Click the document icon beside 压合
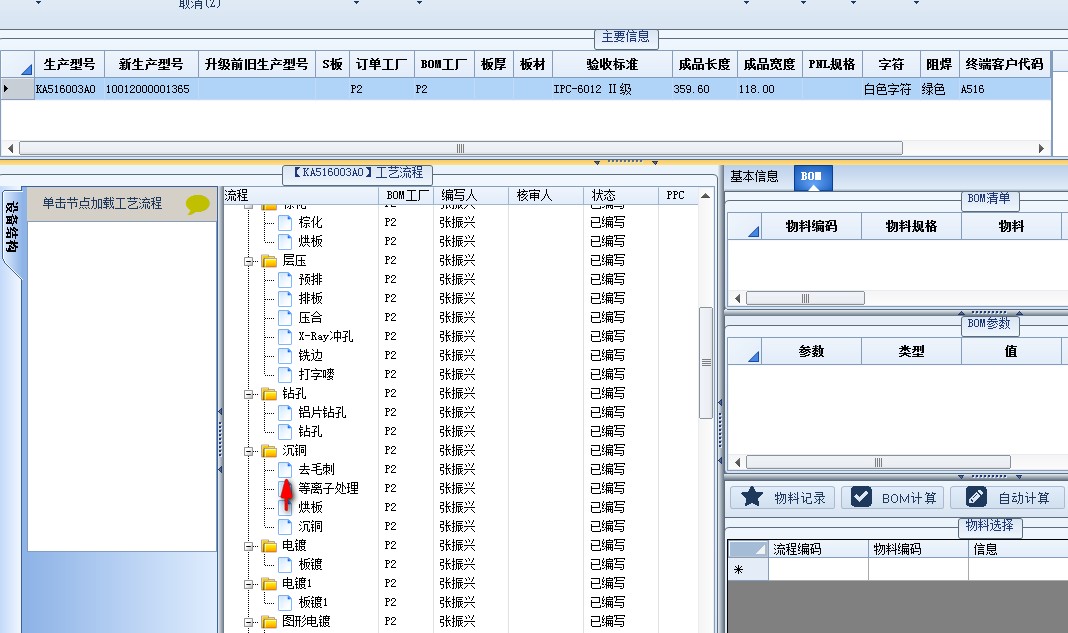This screenshot has height=633, width=1068. point(285,318)
